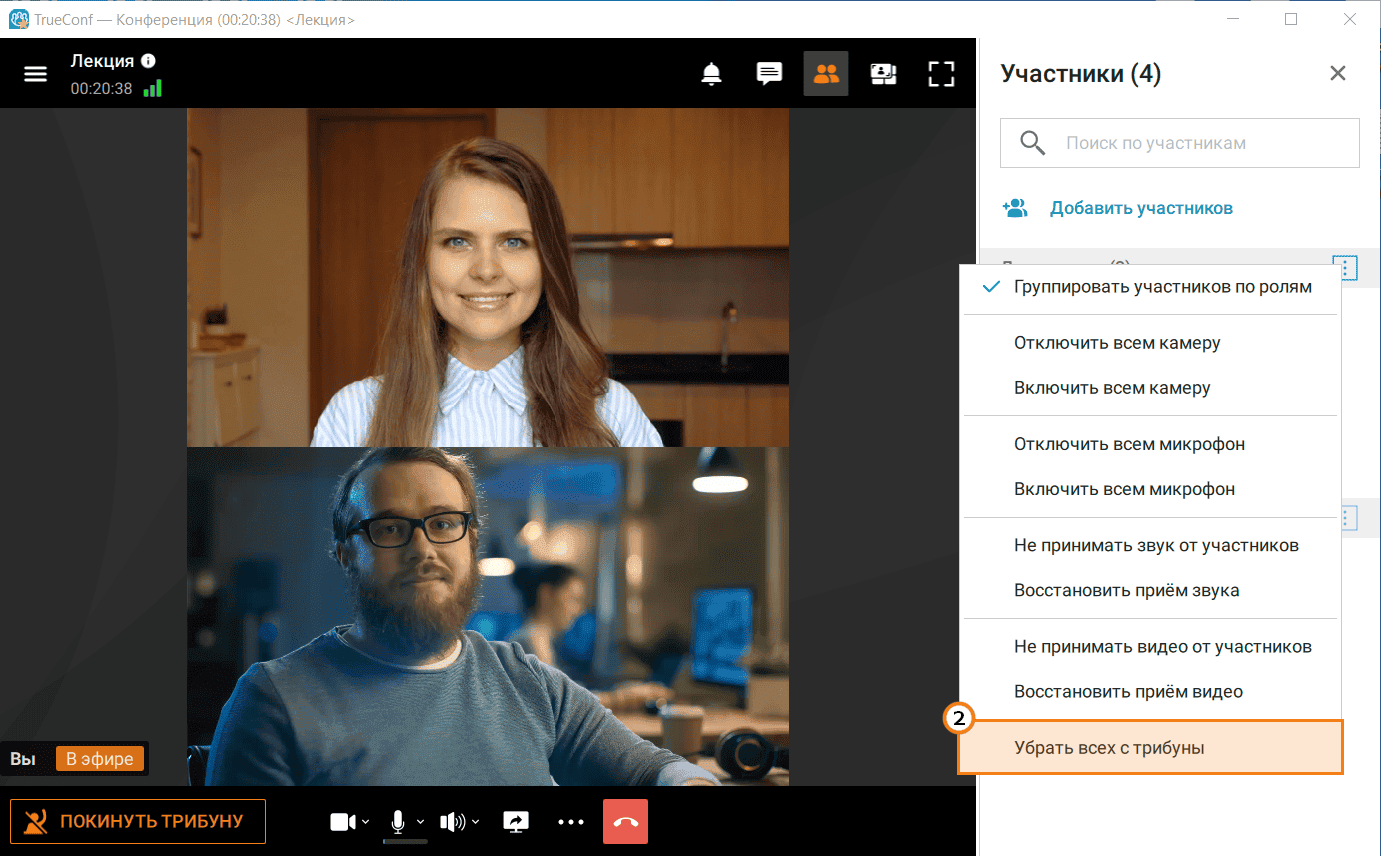Viewport: 1381px width, 856px height.
Task: Click Добавить участников link
Action: click(x=1141, y=208)
